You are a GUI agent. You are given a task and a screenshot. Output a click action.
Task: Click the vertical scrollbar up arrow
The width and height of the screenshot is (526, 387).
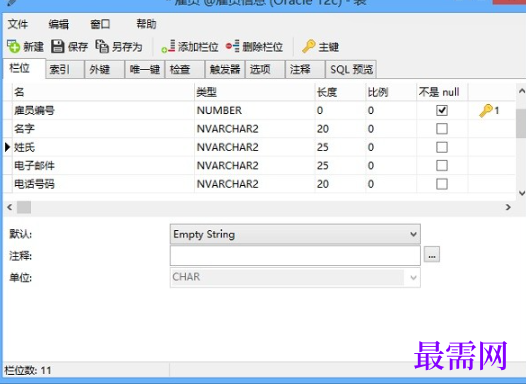pyautogui.click(x=521, y=91)
